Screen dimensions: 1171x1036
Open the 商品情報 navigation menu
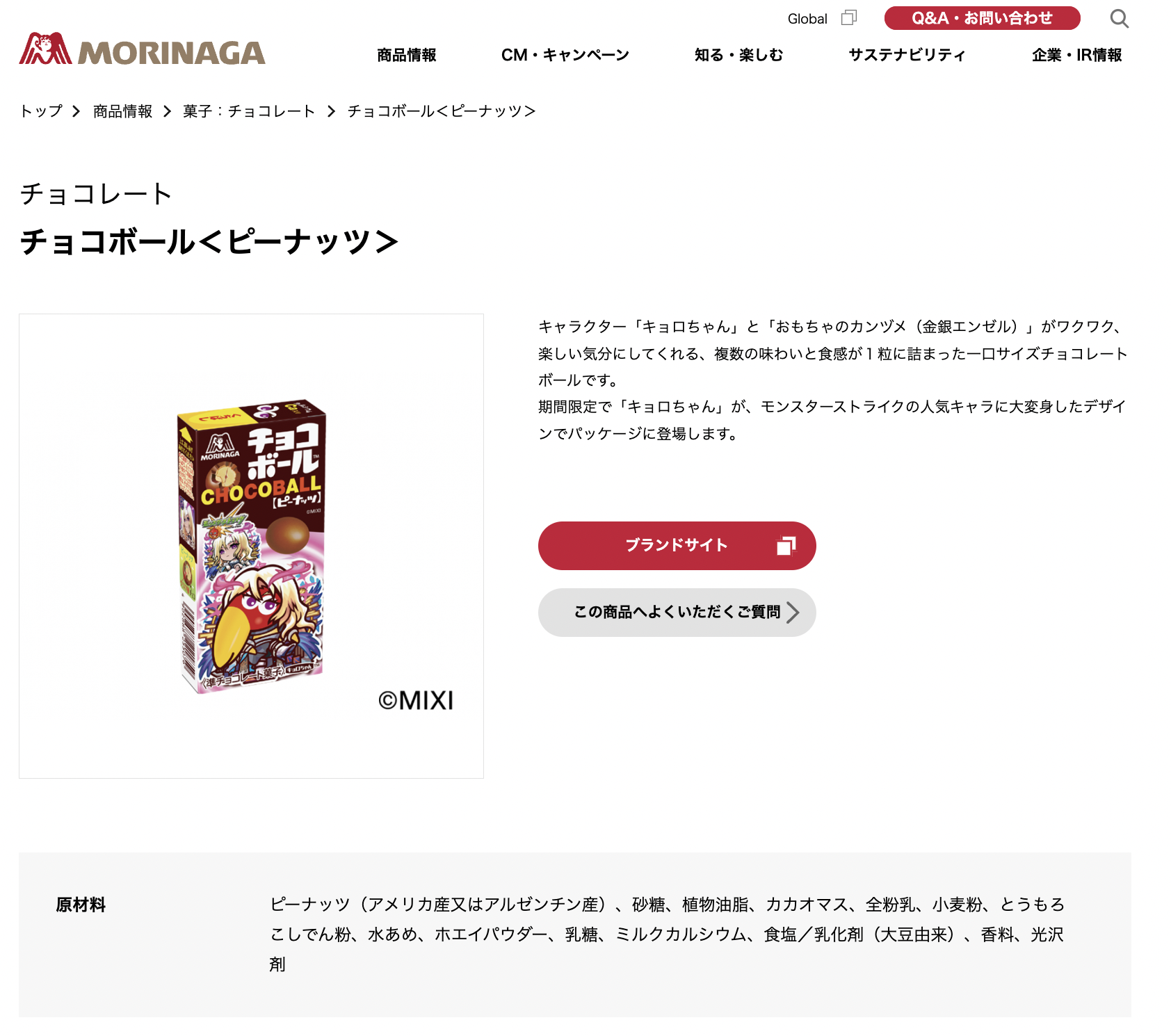click(x=407, y=55)
